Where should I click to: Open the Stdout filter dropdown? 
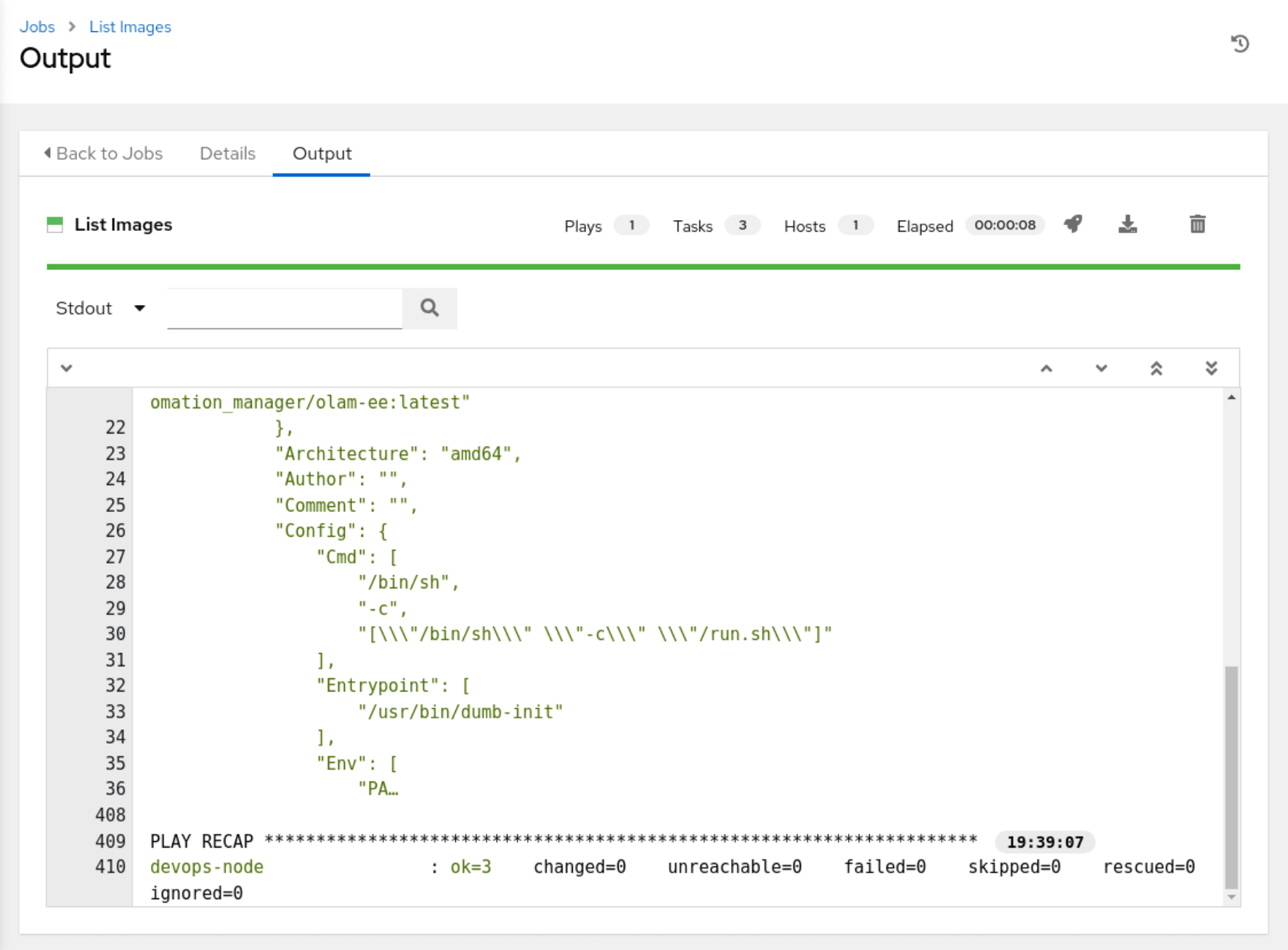click(x=101, y=309)
